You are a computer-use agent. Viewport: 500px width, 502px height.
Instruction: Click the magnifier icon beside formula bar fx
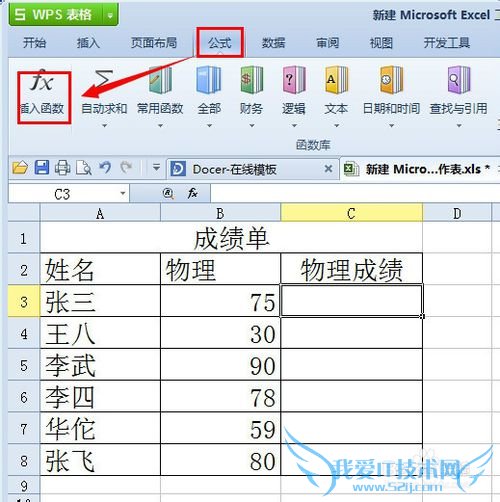[x=168, y=193]
